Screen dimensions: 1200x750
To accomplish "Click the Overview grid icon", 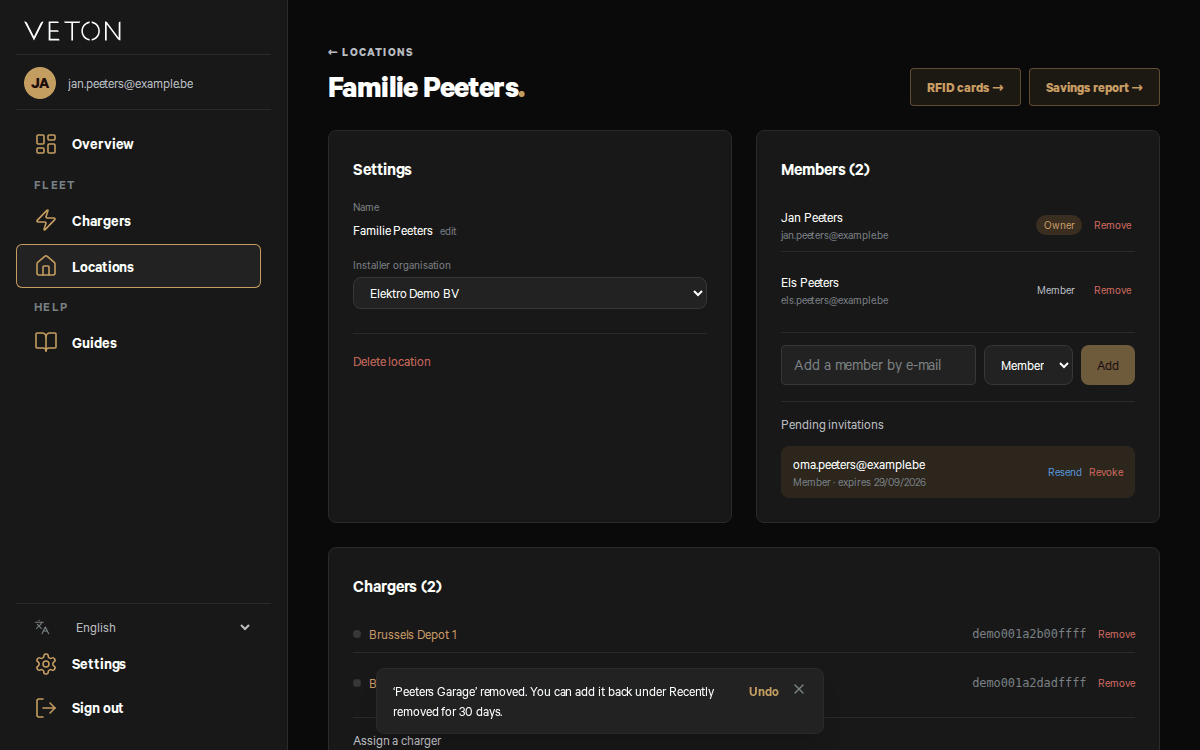I will point(46,144).
